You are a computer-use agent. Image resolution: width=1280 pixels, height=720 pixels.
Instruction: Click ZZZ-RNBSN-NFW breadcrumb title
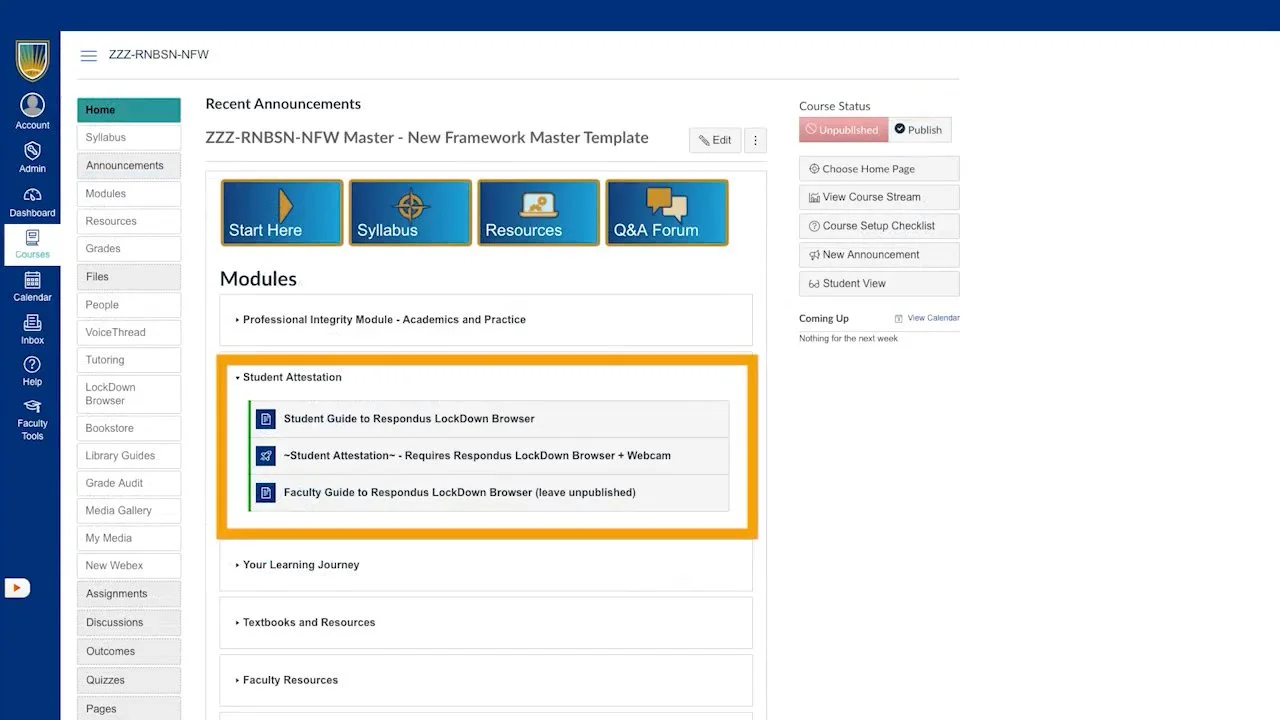pos(159,55)
